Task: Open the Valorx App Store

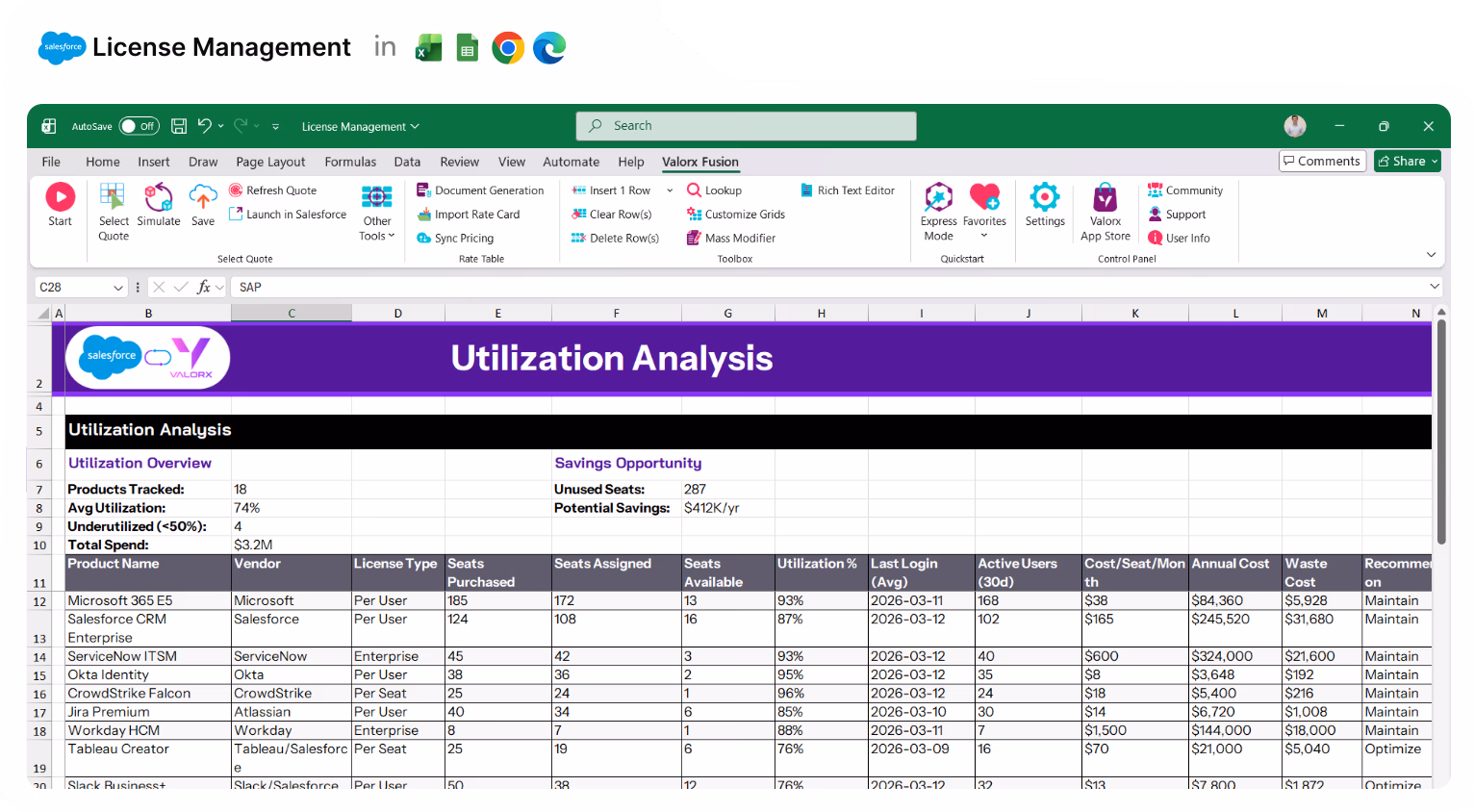Action: (x=1105, y=207)
